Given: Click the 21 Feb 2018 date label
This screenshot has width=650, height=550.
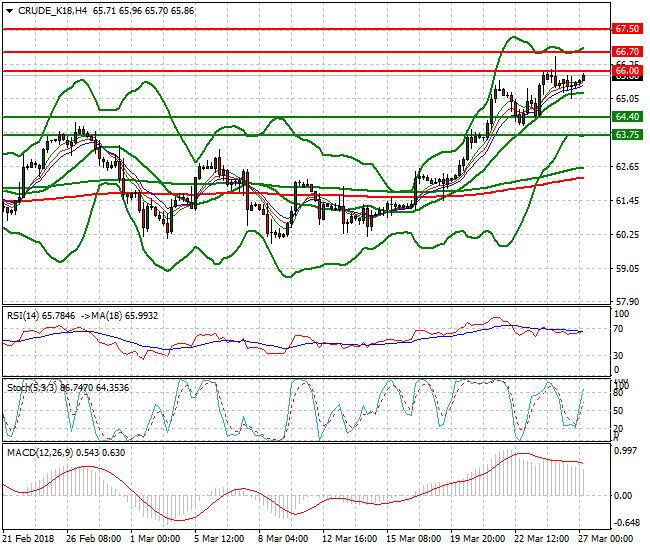Looking at the screenshot, I should (x=28, y=539).
